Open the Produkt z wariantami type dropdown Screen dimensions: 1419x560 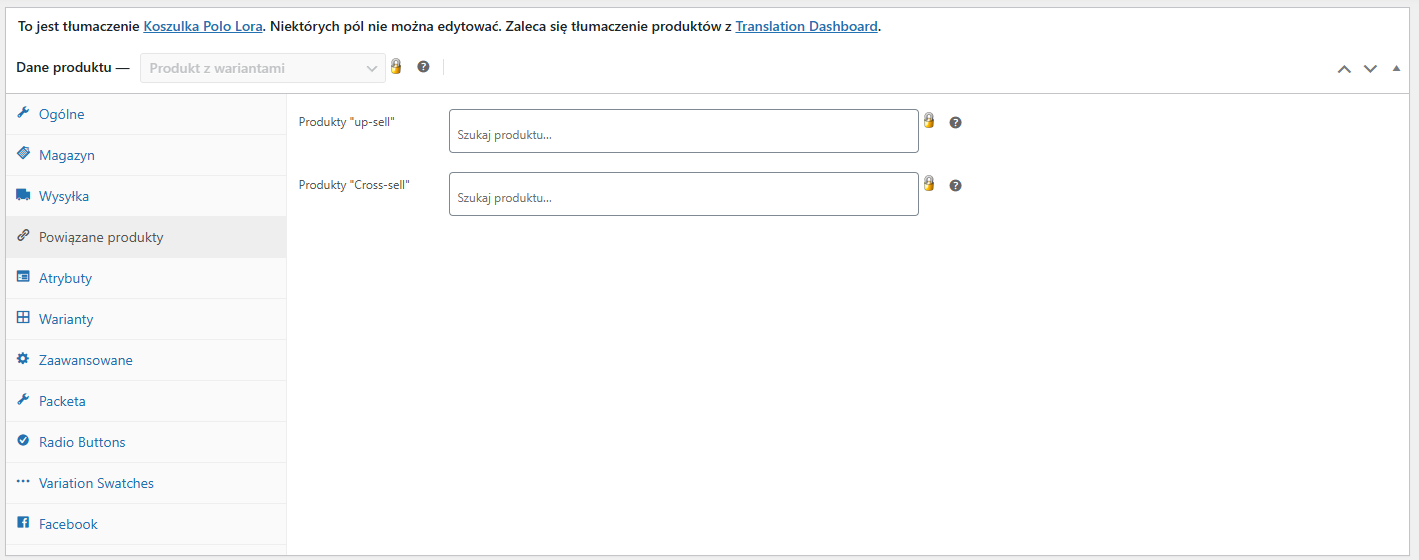pos(263,68)
